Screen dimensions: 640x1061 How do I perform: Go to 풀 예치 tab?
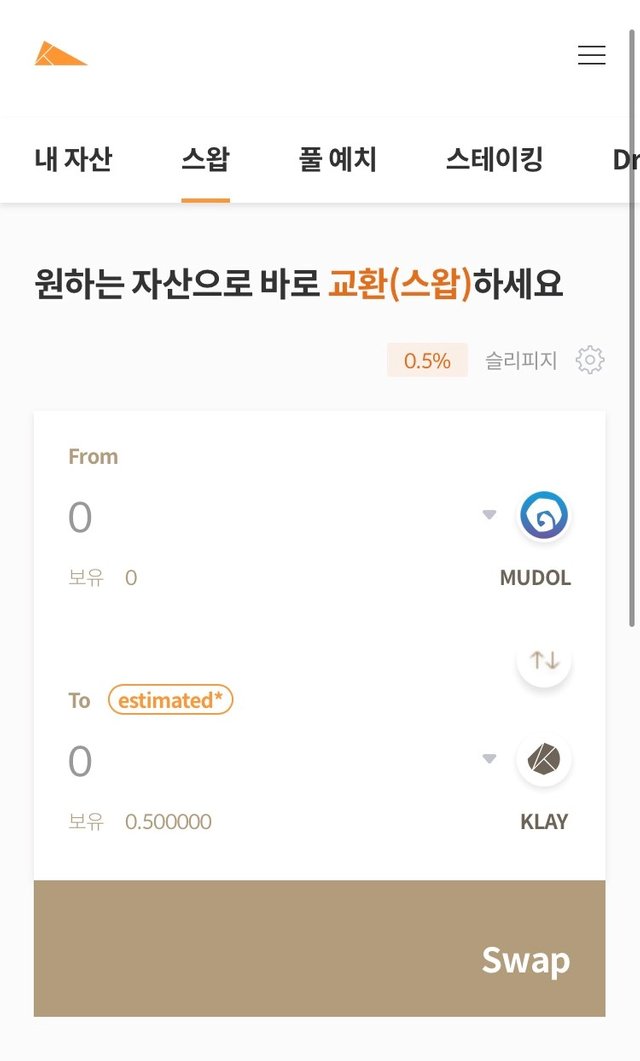(337, 159)
